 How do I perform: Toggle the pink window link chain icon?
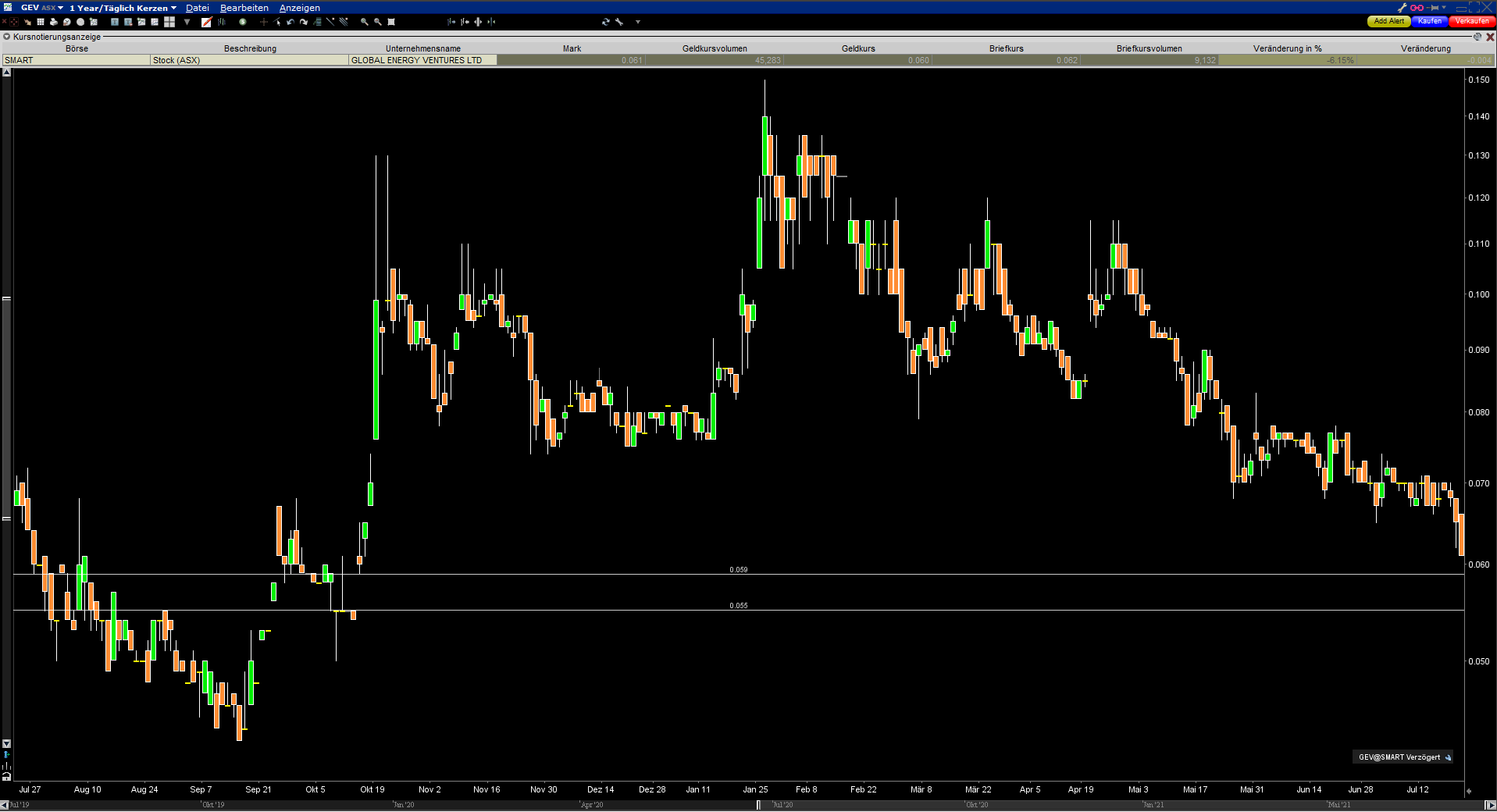pos(1417,8)
